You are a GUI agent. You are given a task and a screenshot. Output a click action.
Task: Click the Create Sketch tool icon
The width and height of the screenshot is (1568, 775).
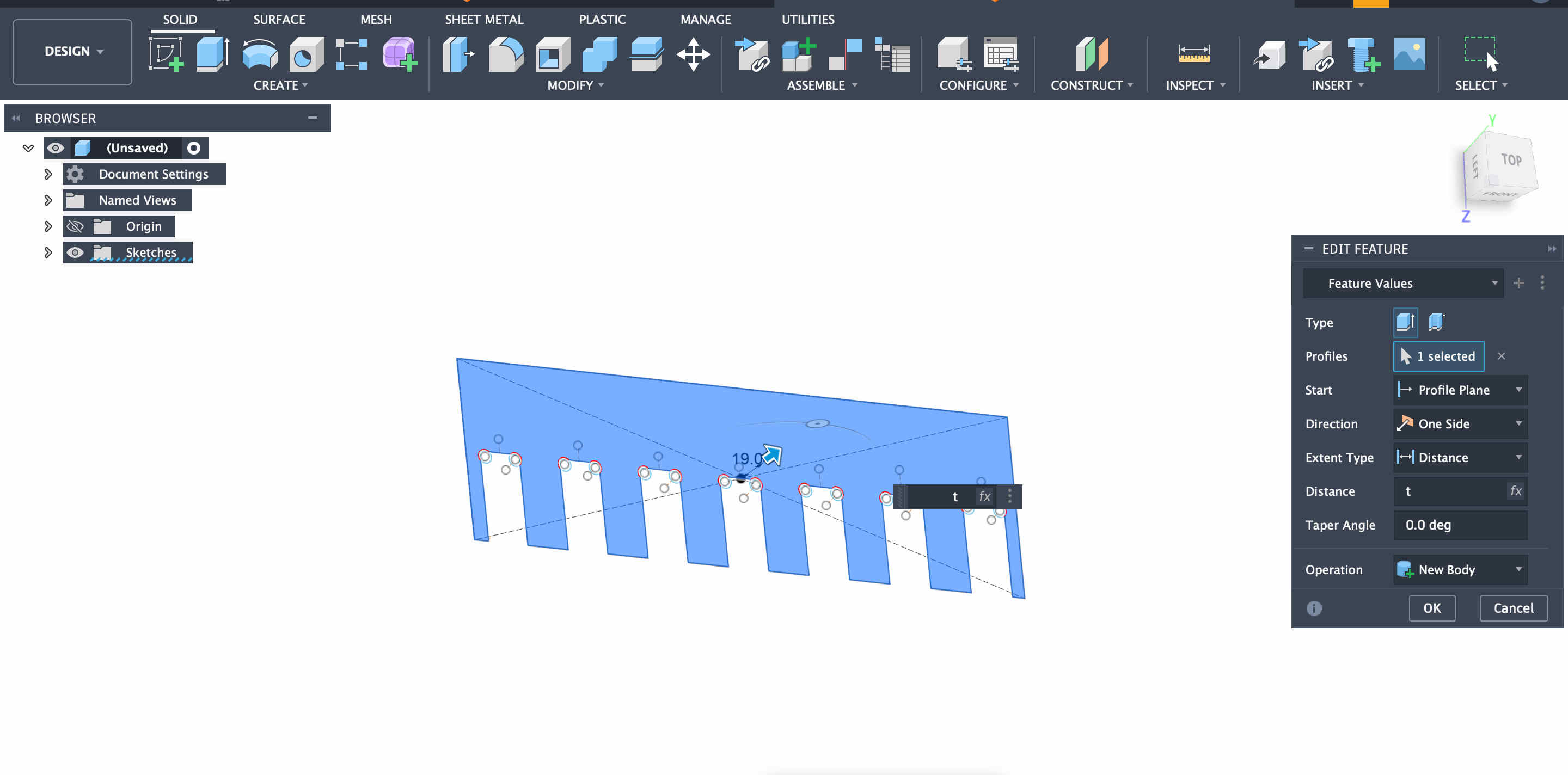[x=166, y=54]
